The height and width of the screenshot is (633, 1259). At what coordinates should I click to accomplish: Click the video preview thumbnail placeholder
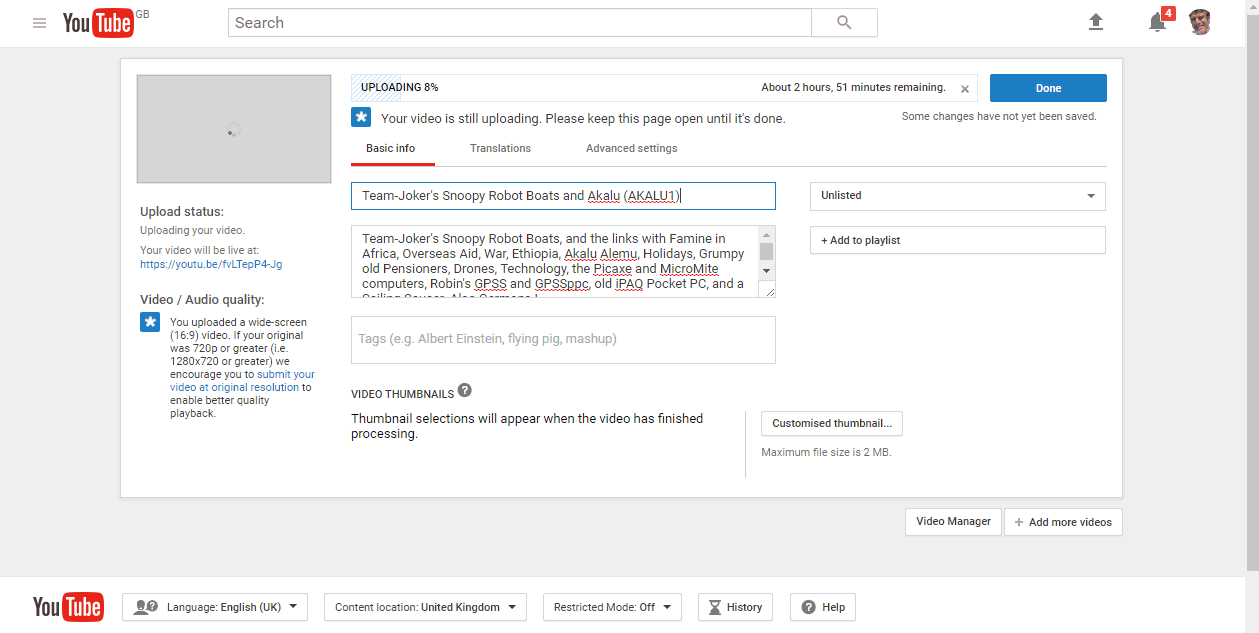pos(234,129)
